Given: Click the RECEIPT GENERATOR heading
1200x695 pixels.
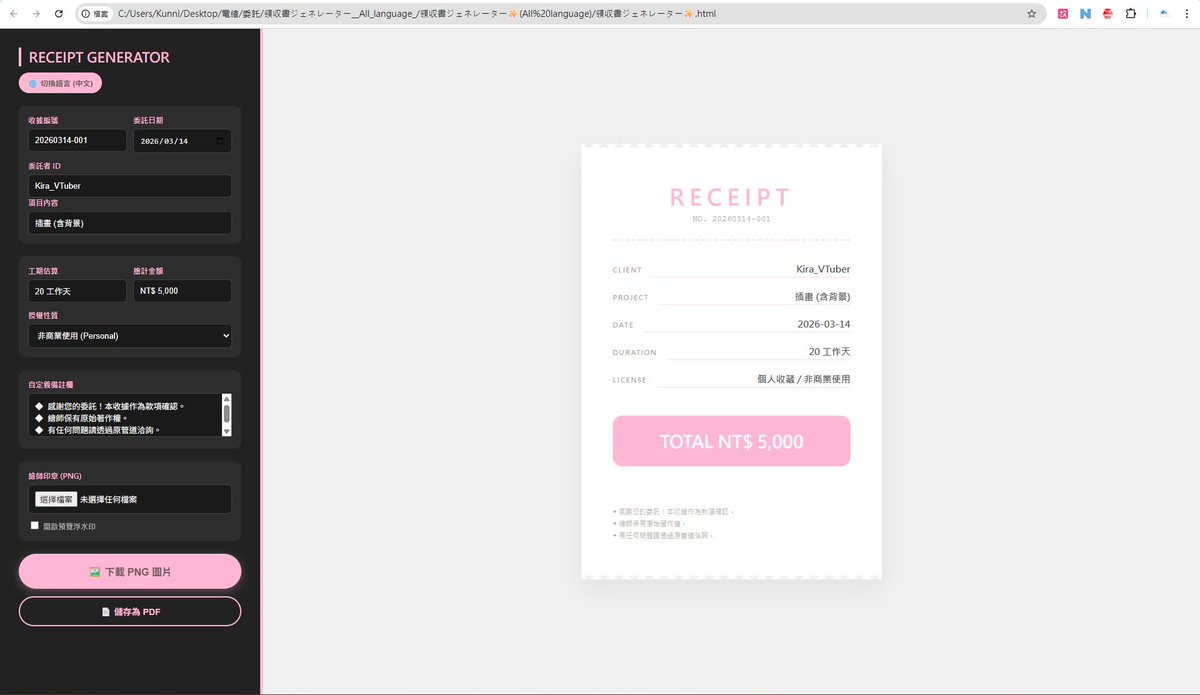Looking at the screenshot, I should tap(99, 57).
